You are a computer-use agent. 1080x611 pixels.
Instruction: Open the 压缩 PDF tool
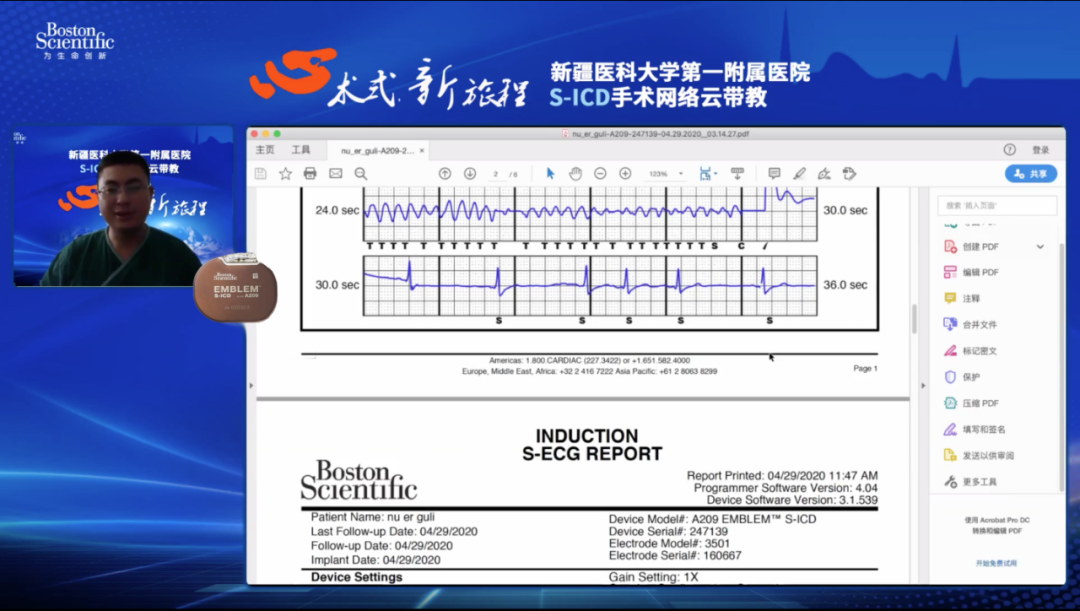pyautogui.click(x=972, y=404)
